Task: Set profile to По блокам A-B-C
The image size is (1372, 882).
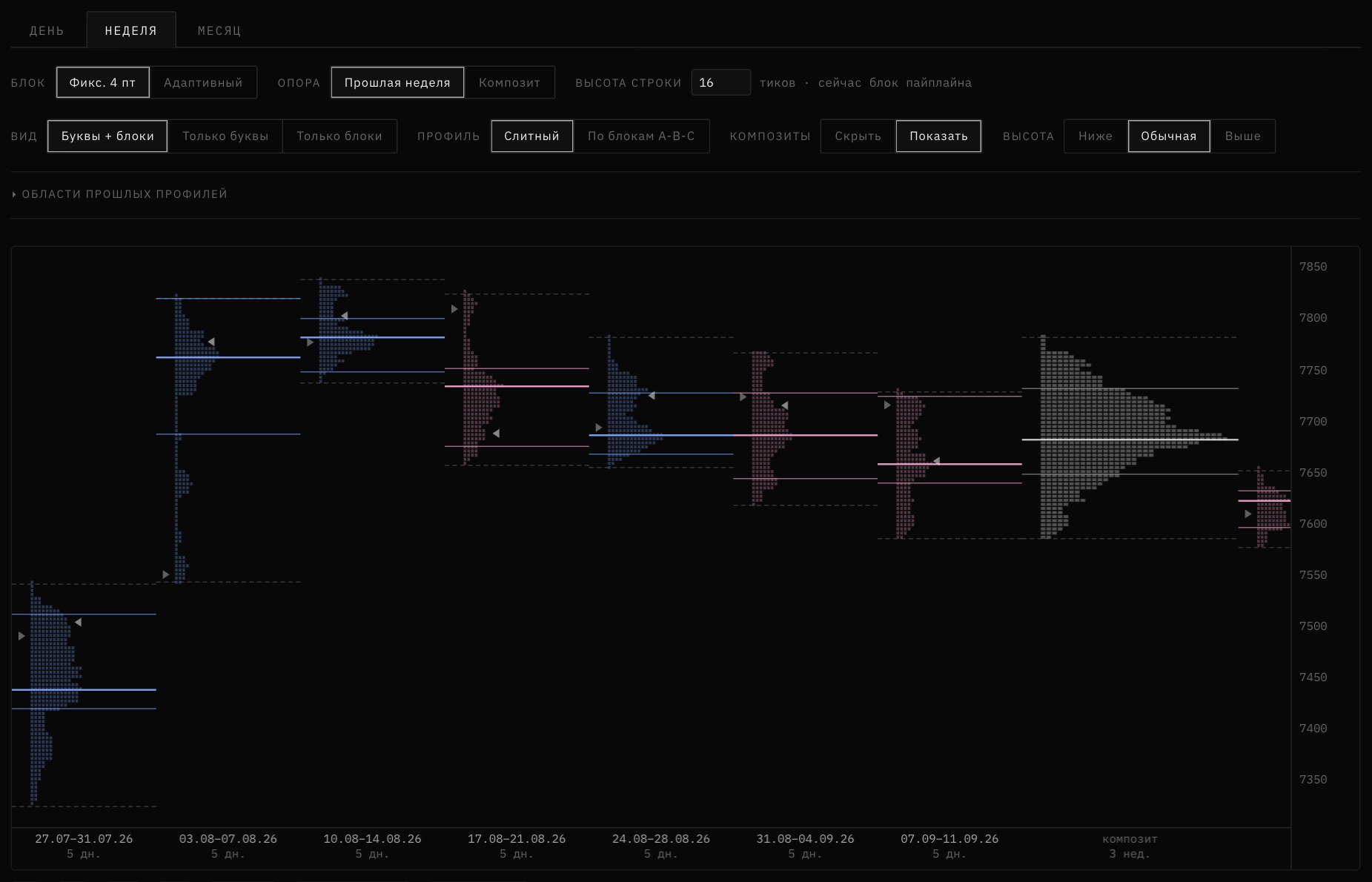Action: [x=641, y=136]
